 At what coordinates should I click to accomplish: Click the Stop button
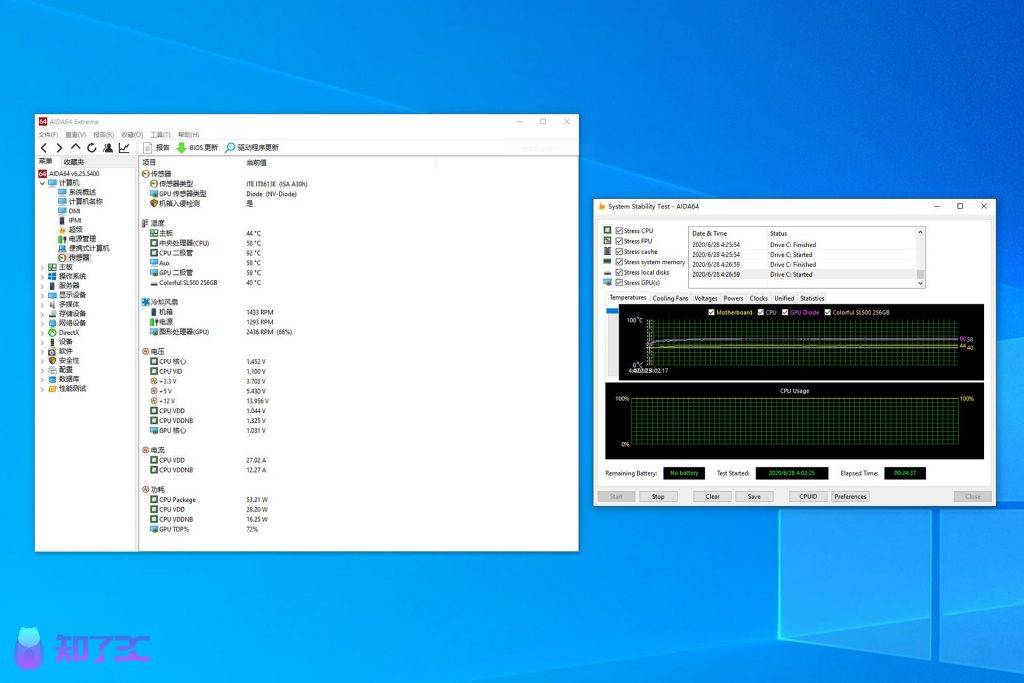[658, 497]
